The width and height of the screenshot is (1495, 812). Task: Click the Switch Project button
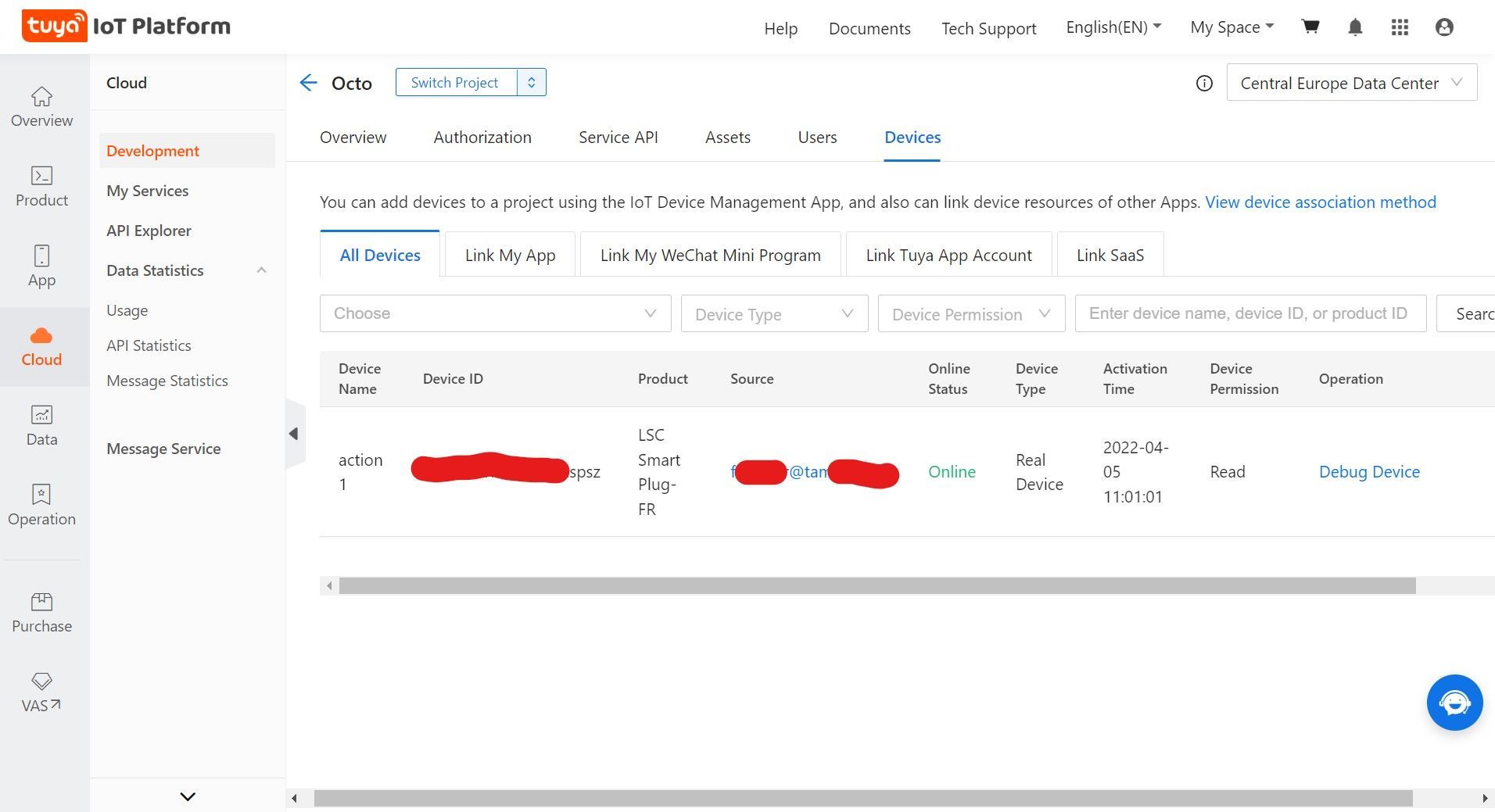(x=455, y=82)
